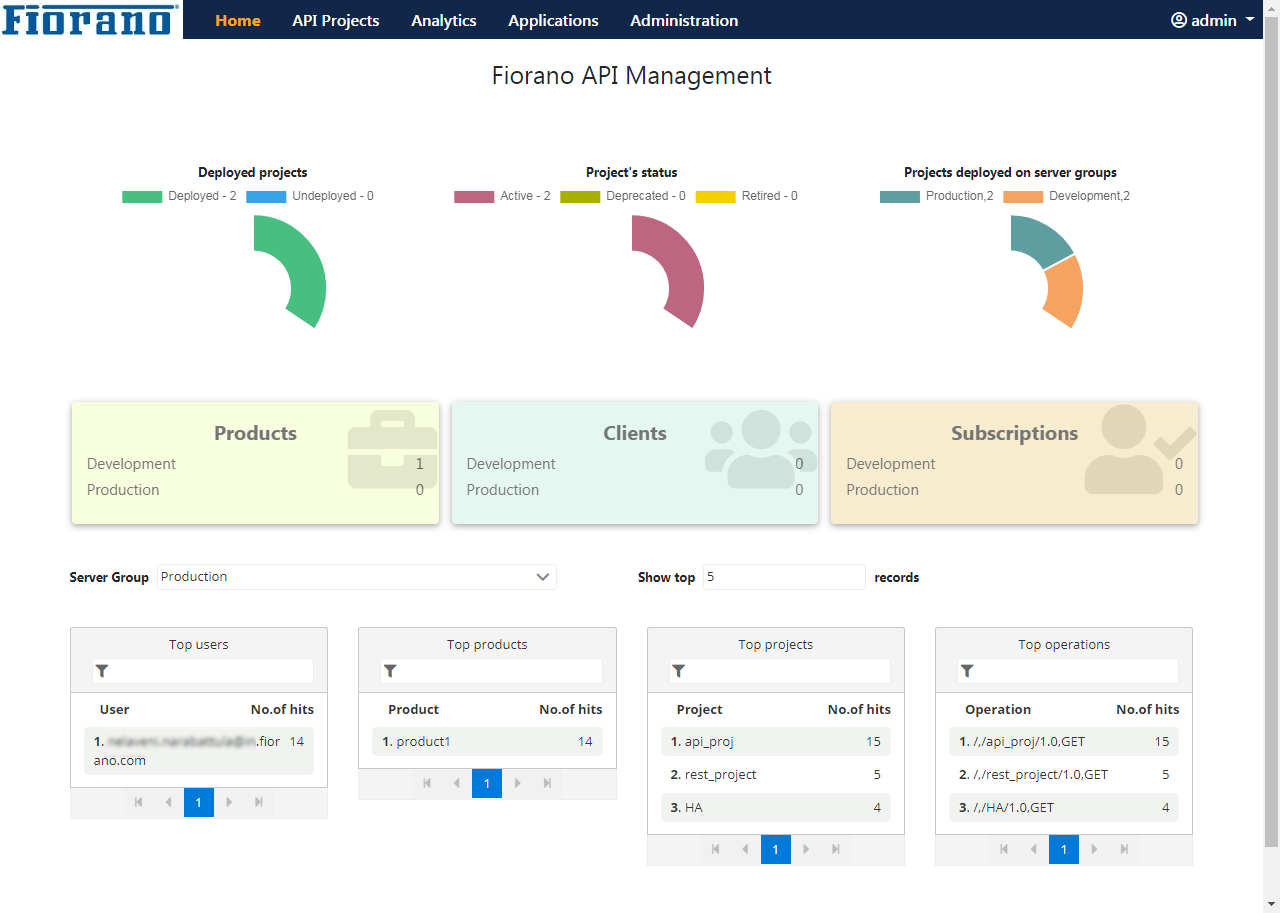Open the Analytics menu
The image size is (1280, 913).
(444, 20)
